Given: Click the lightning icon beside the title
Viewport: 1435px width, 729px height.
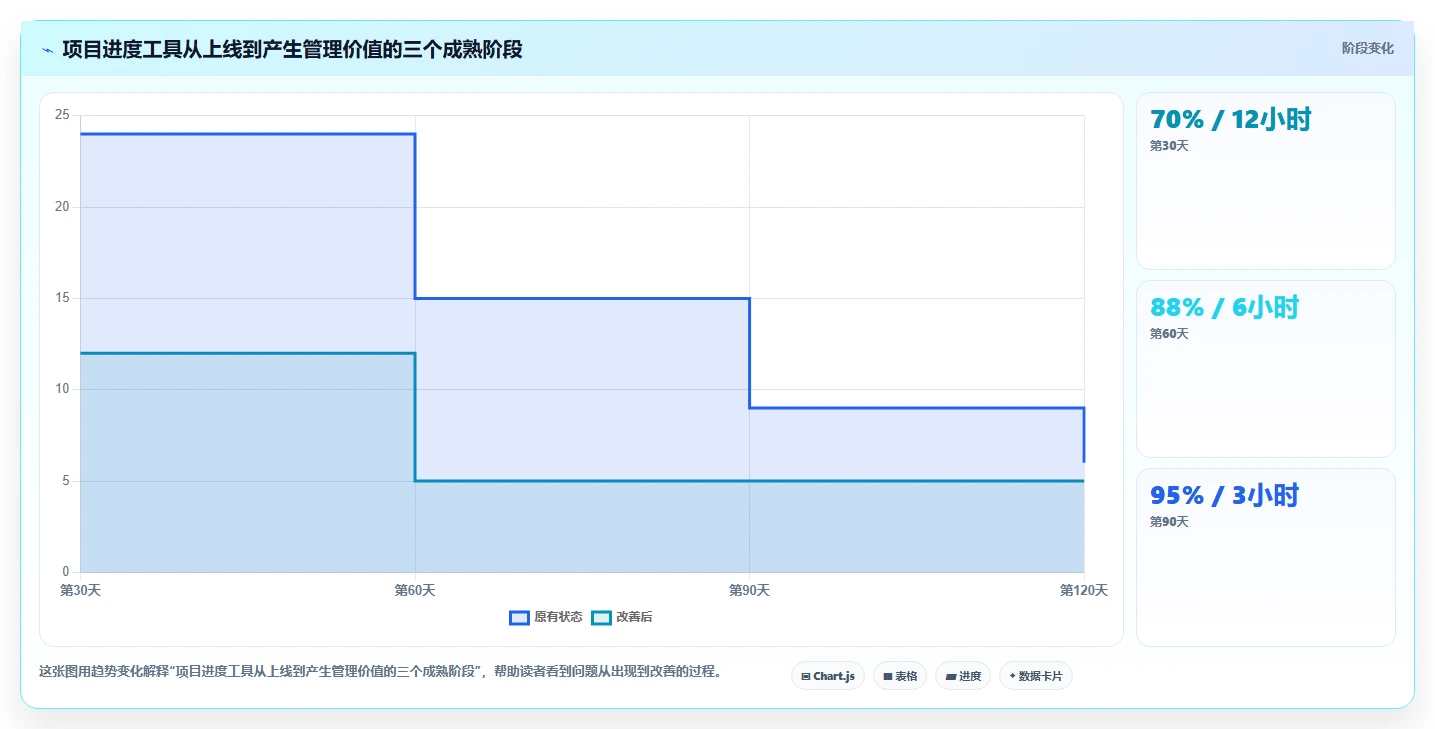Looking at the screenshot, I should coord(47,50).
